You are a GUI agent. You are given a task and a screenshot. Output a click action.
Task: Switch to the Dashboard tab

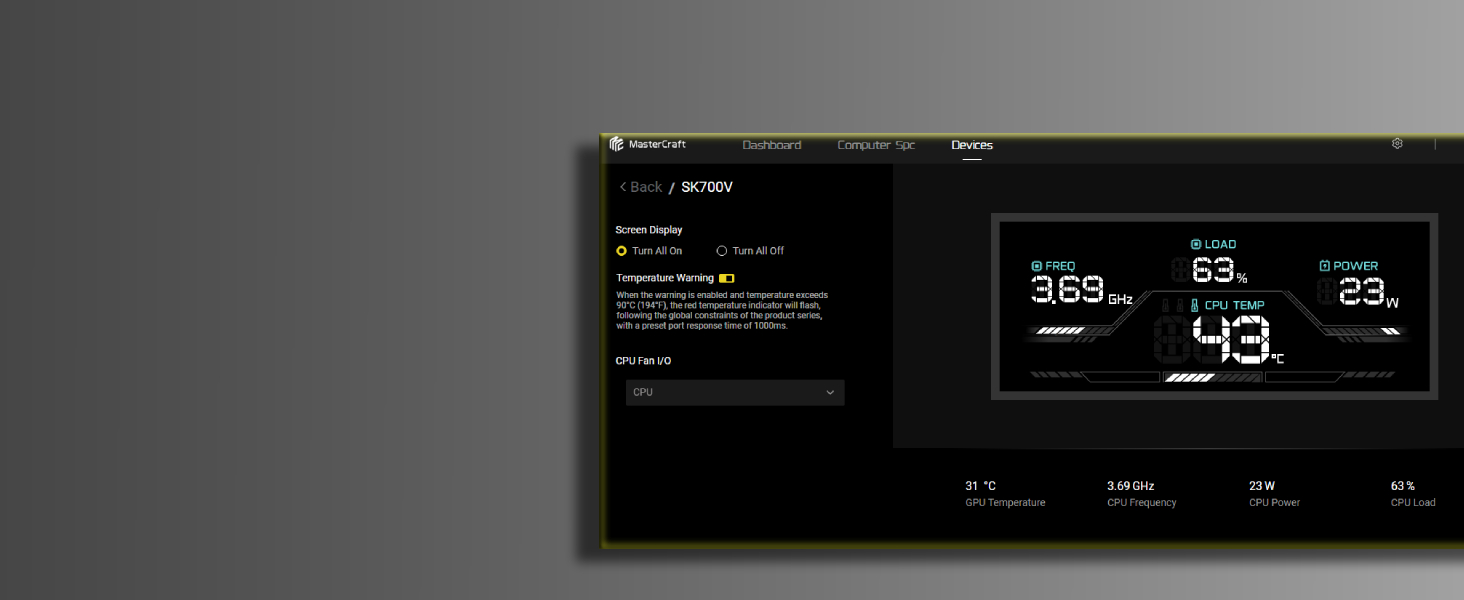(771, 145)
